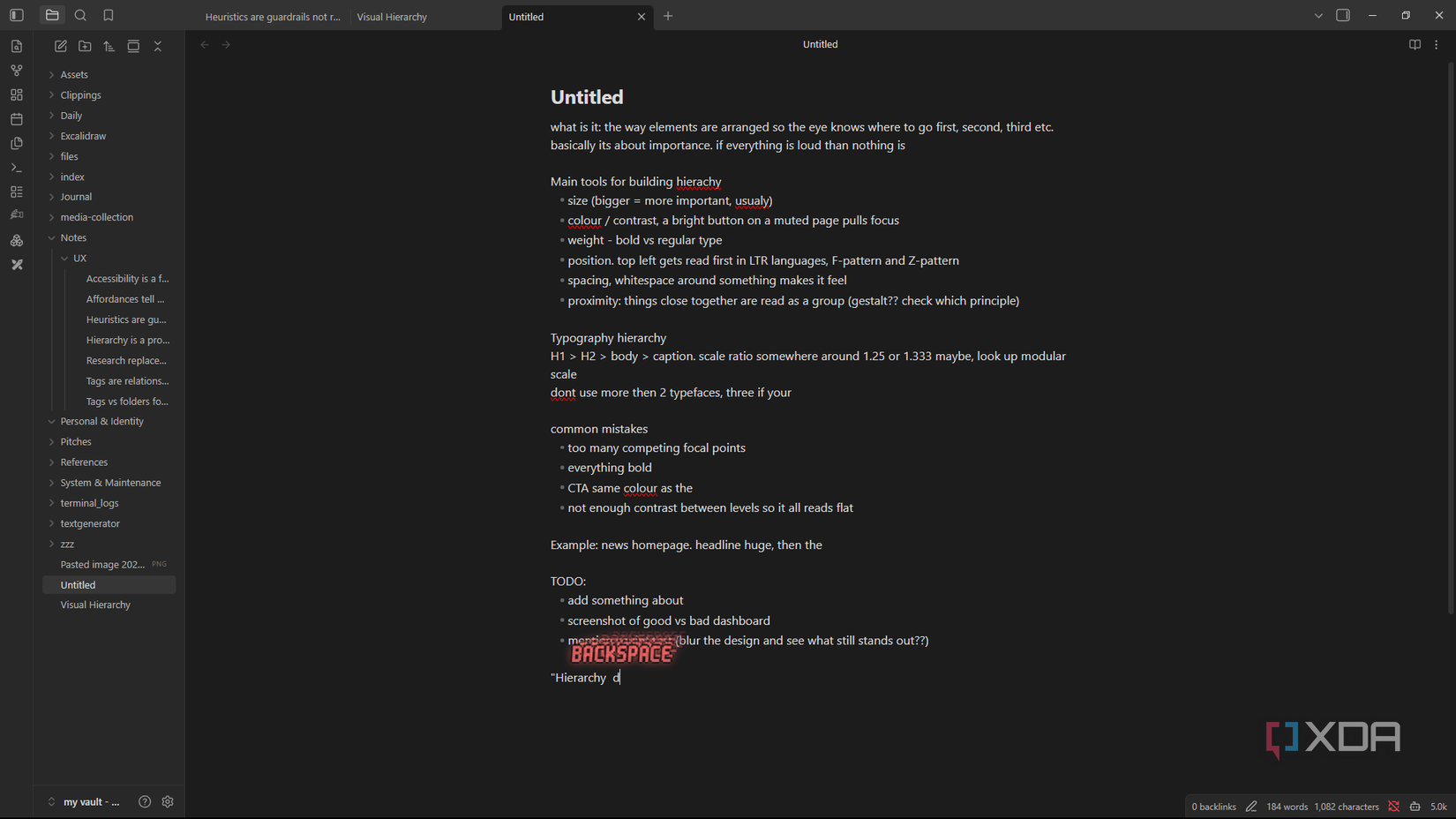This screenshot has height=819, width=1456.
Task: Close the Untitled tab
Action: click(642, 17)
